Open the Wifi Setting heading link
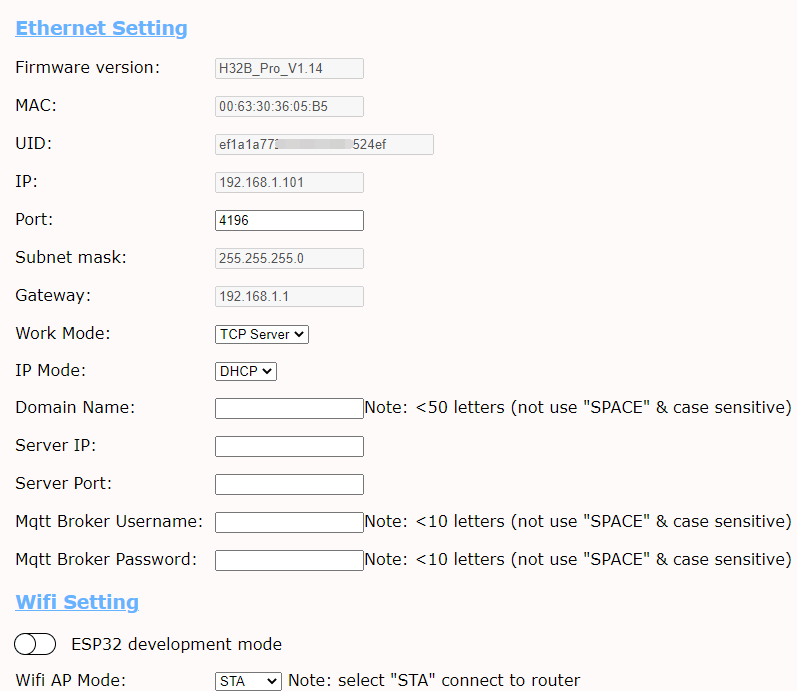The width and height of the screenshot is (797, 691). pos(77,602)
